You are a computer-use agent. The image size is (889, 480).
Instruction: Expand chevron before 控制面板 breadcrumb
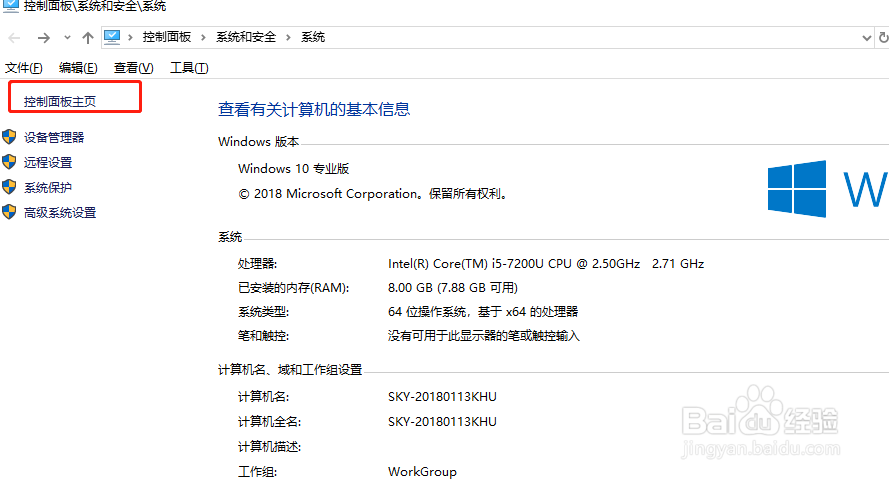tap(130, 37)
